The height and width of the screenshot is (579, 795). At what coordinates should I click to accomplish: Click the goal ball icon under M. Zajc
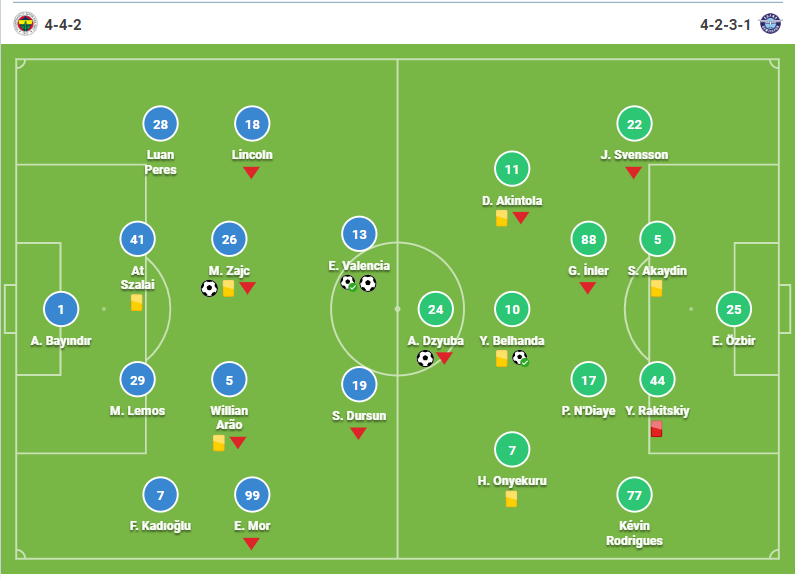[x=209, y=288]
